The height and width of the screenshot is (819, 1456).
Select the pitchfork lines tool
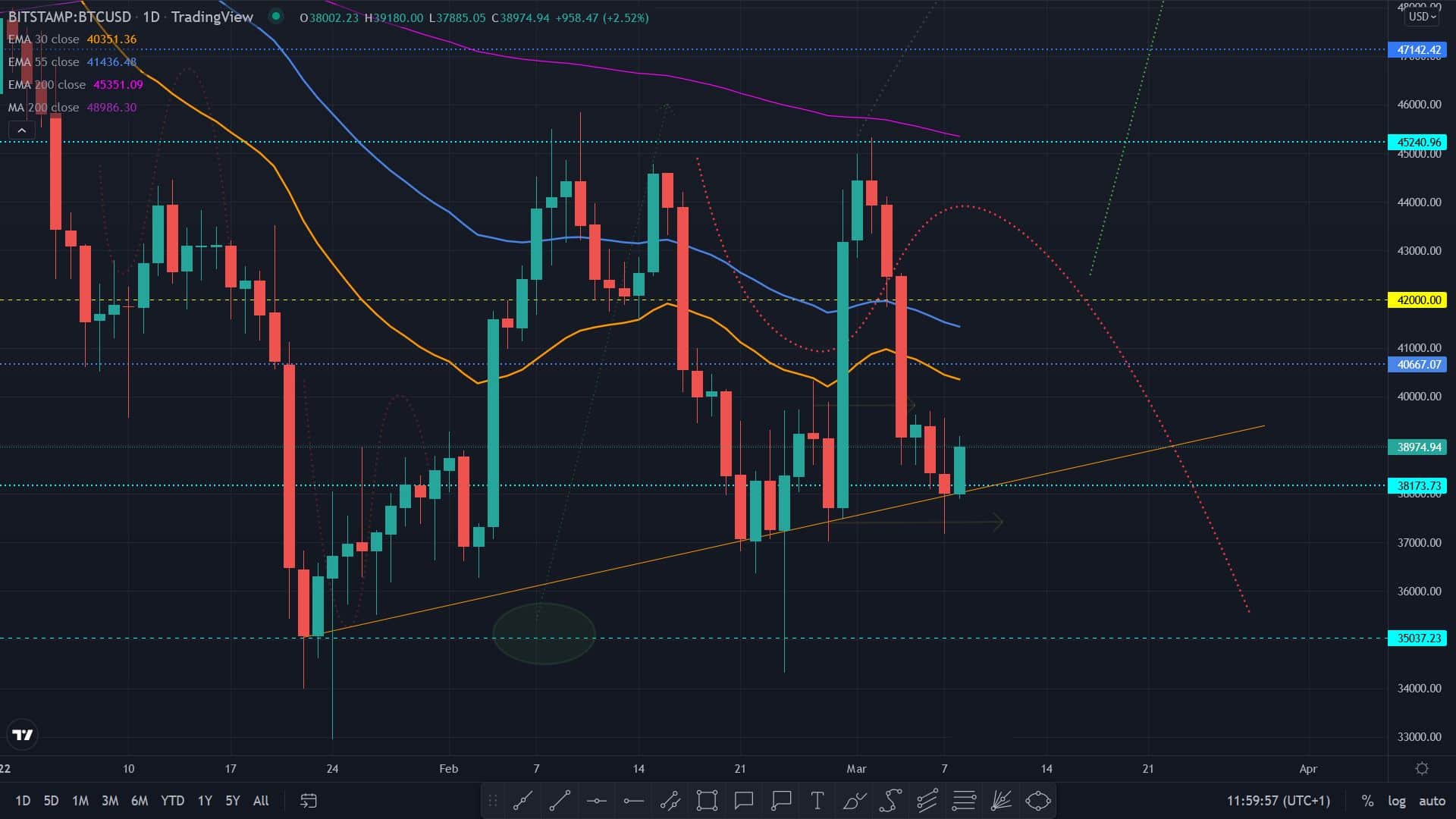click(x=927, y=801)
